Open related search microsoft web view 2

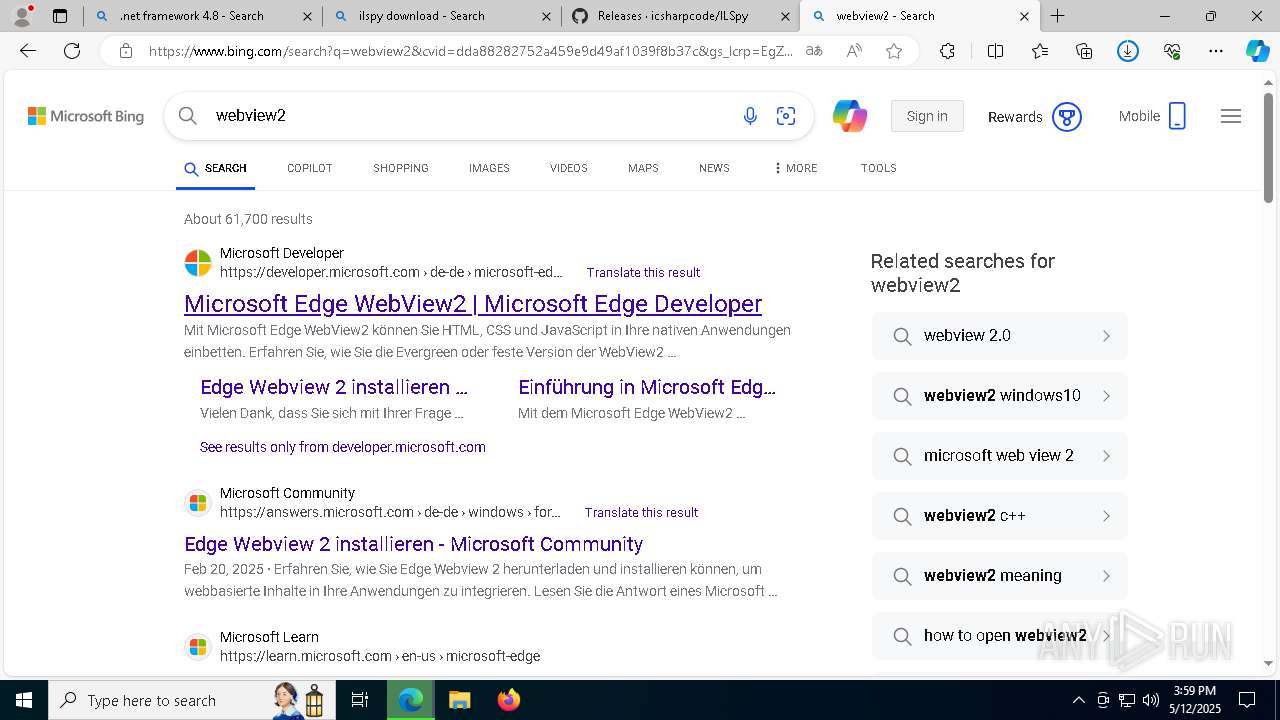[x=1000, y=456]
